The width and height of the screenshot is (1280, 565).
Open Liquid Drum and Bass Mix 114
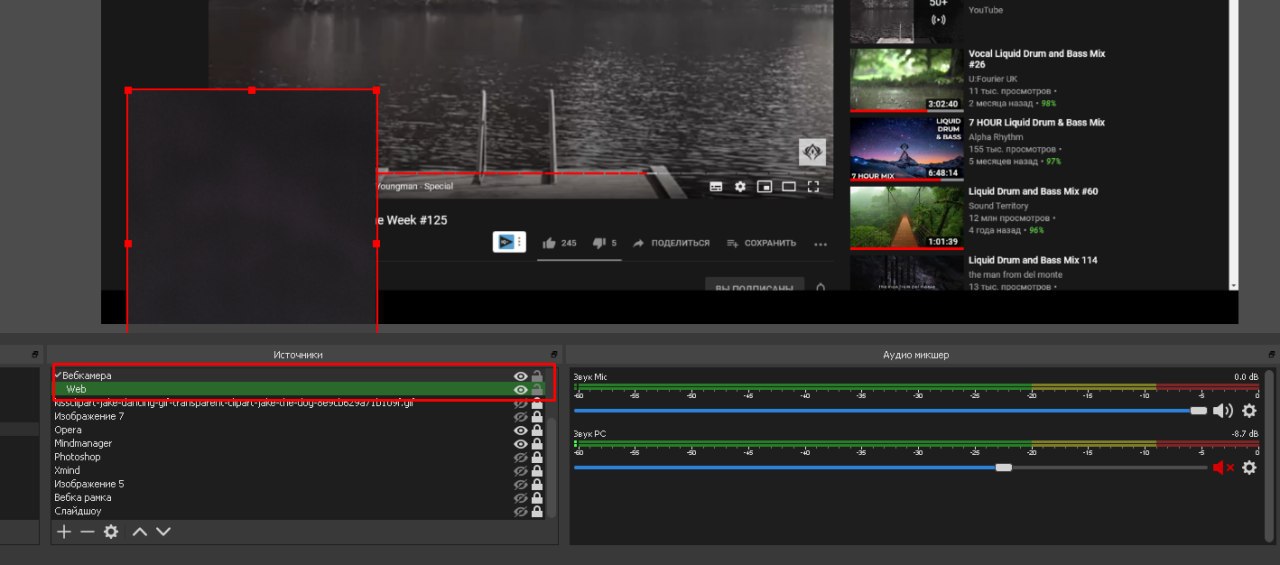click(x=1033, y=260)
